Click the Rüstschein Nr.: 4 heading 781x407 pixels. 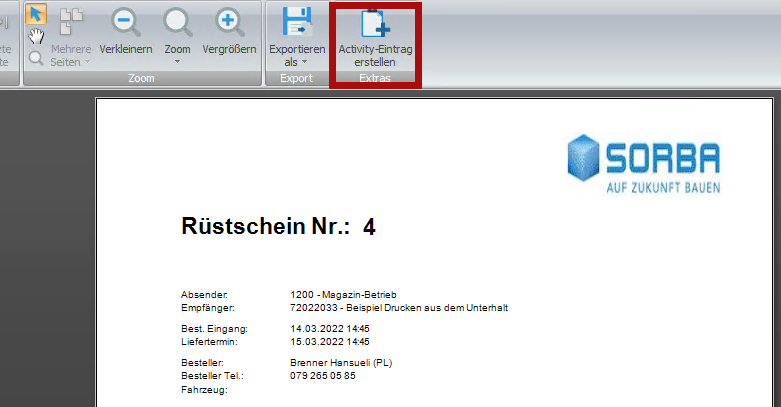click(278, 226)
